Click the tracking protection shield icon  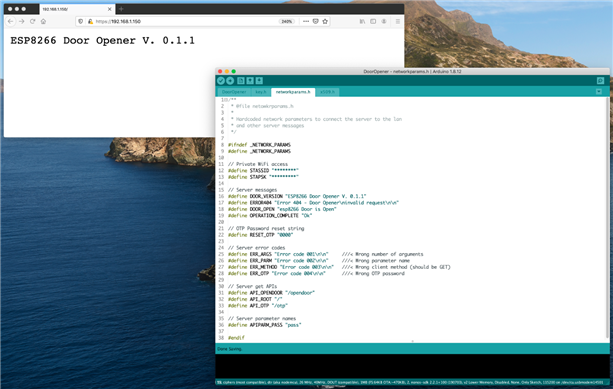click(x=81, y=22)
